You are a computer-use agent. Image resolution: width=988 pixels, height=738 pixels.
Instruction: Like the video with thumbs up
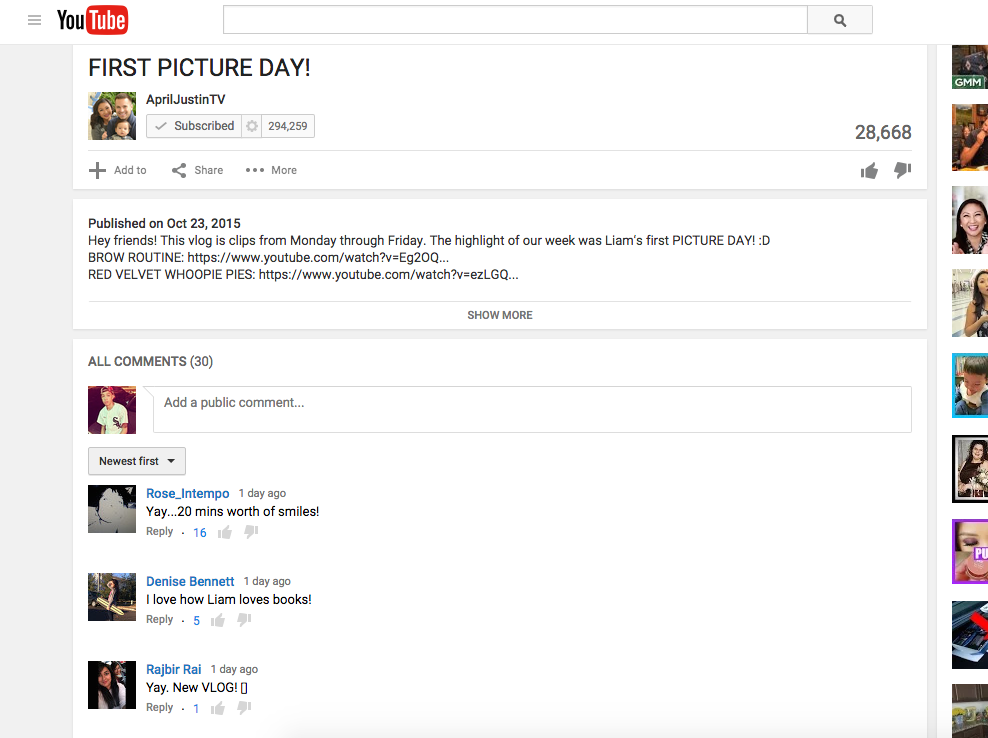tap(870, 170)
